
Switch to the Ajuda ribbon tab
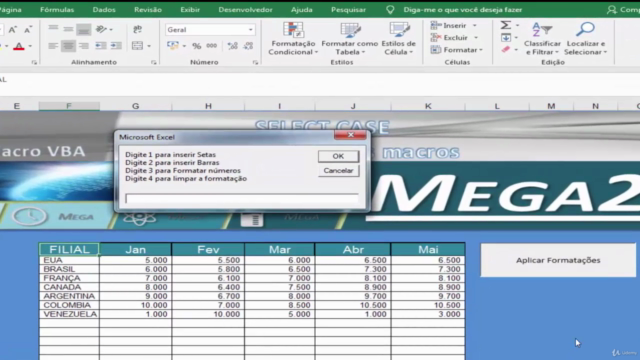point(302,9)
